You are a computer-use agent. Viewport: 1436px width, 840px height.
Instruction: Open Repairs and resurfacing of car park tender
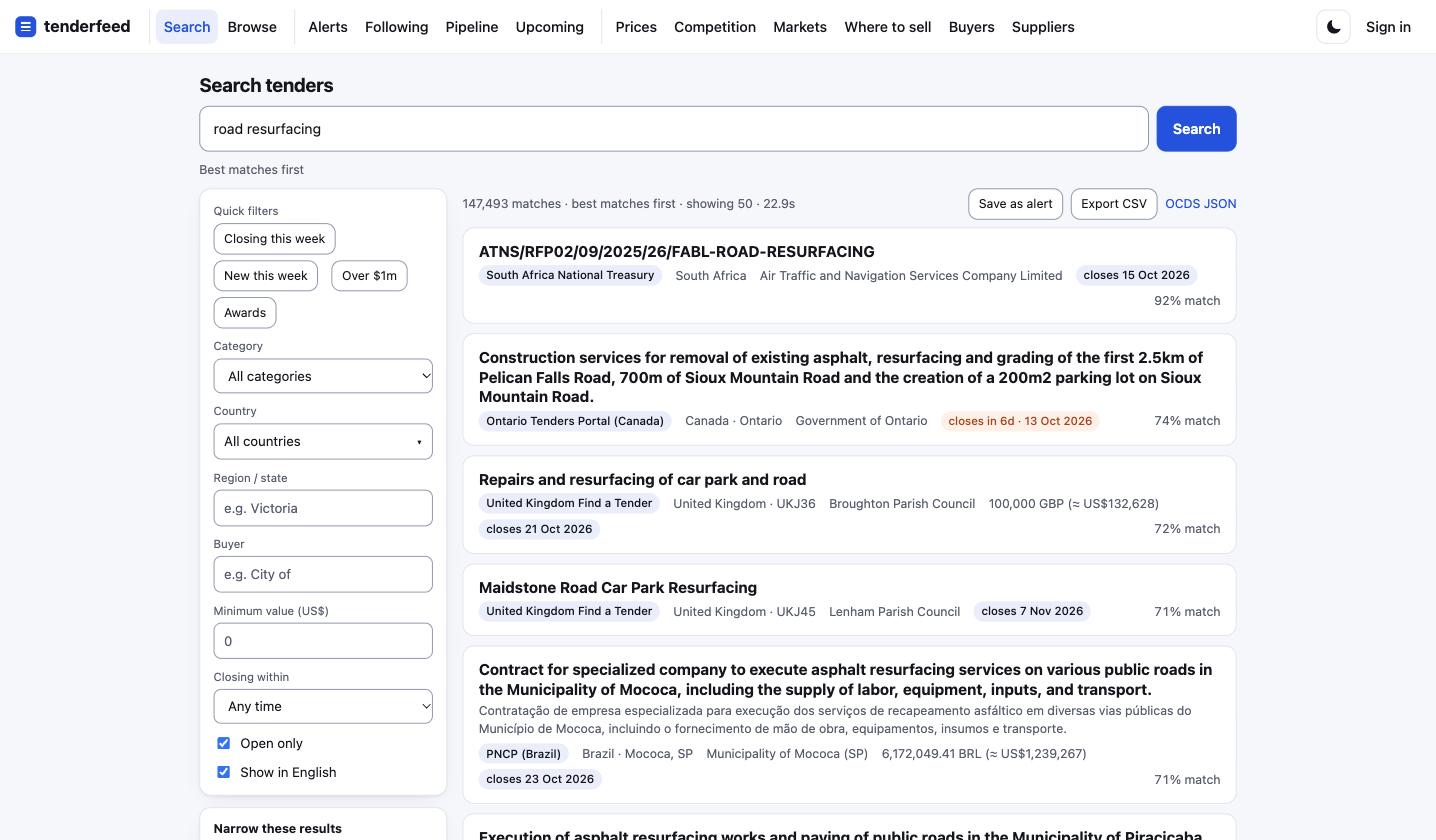(x=642, y=480)
